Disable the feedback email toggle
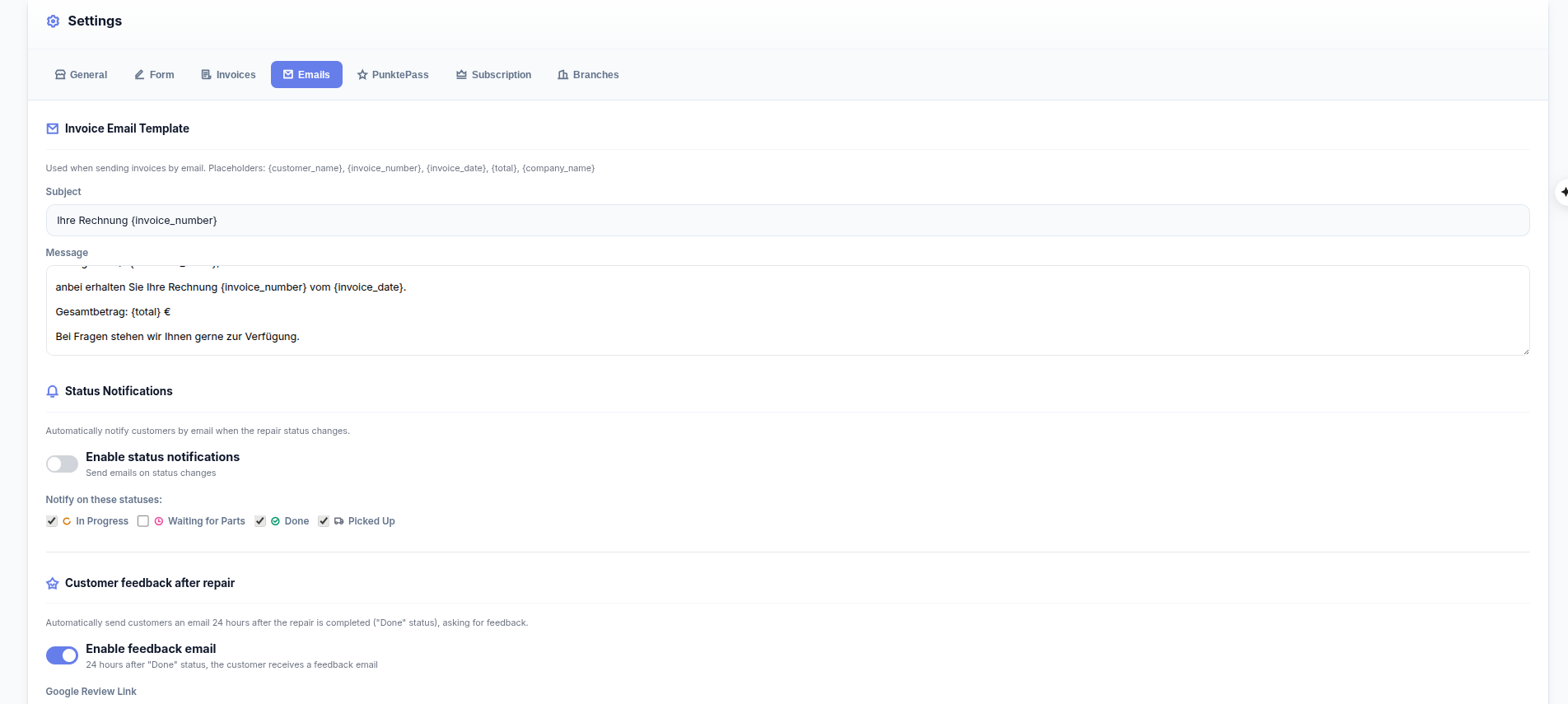The width and height of the screenshot is (1568, 704). (62, 655)
